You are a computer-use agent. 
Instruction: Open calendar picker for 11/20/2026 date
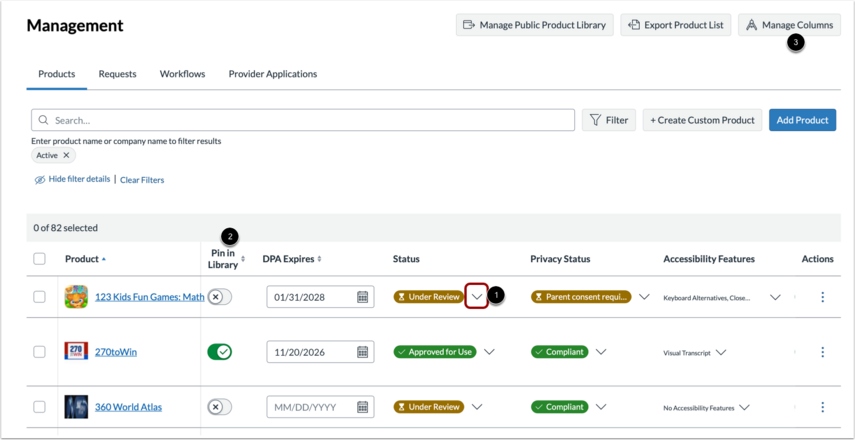pos(362,352)
